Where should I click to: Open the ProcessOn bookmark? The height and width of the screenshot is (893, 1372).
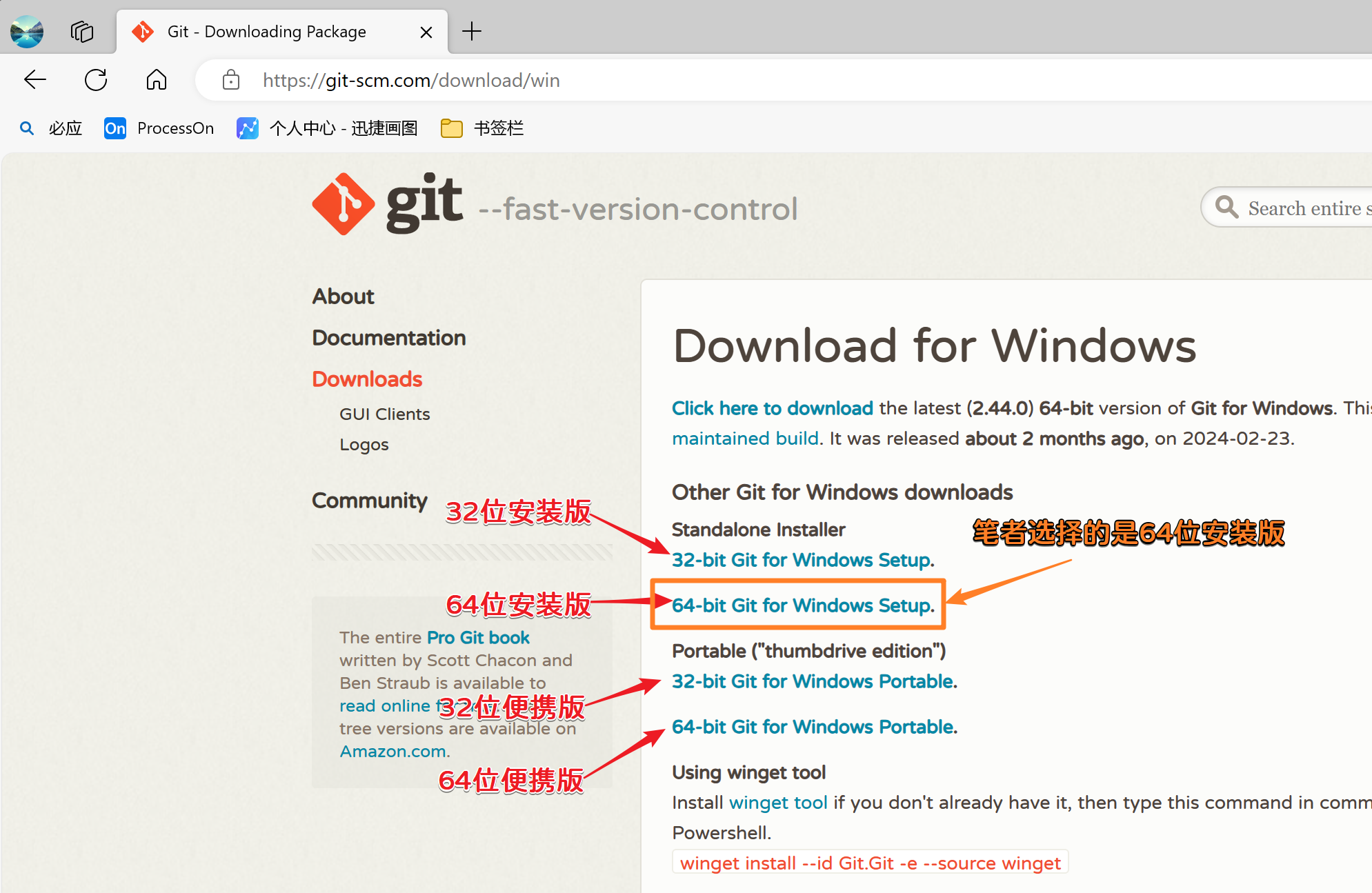(x=159, y=128)
